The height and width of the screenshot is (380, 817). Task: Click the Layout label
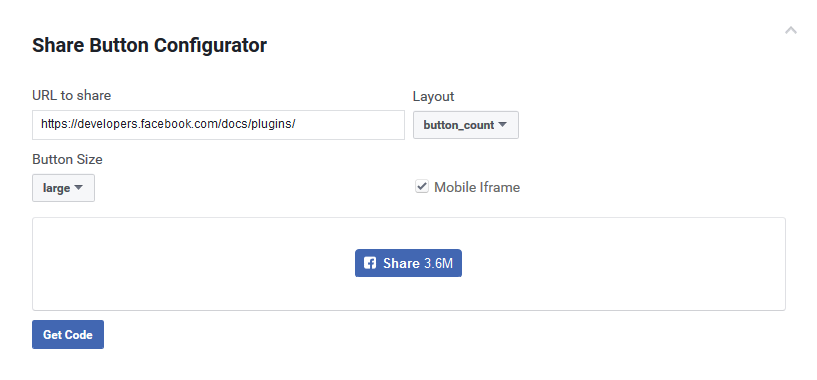click(434, 96)
